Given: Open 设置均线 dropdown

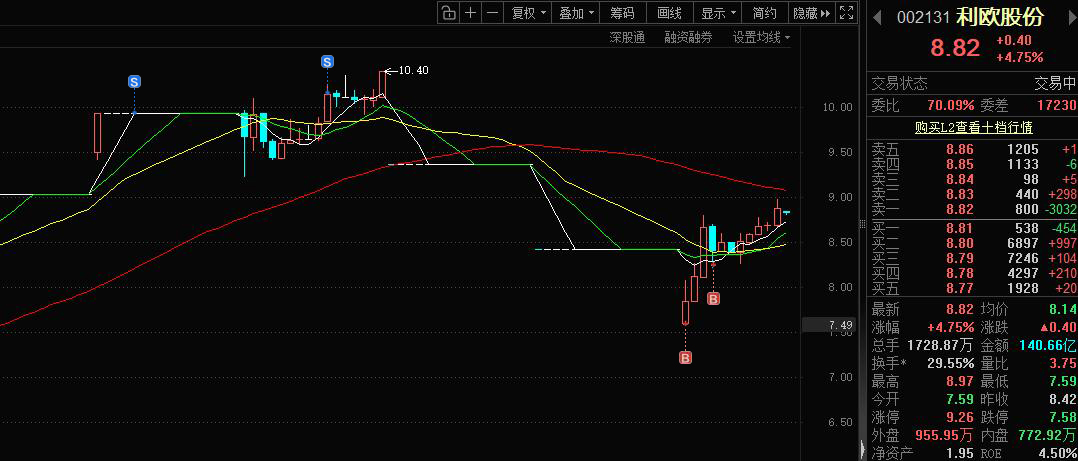Looking at the screenshot, I should tap(761, 38).
